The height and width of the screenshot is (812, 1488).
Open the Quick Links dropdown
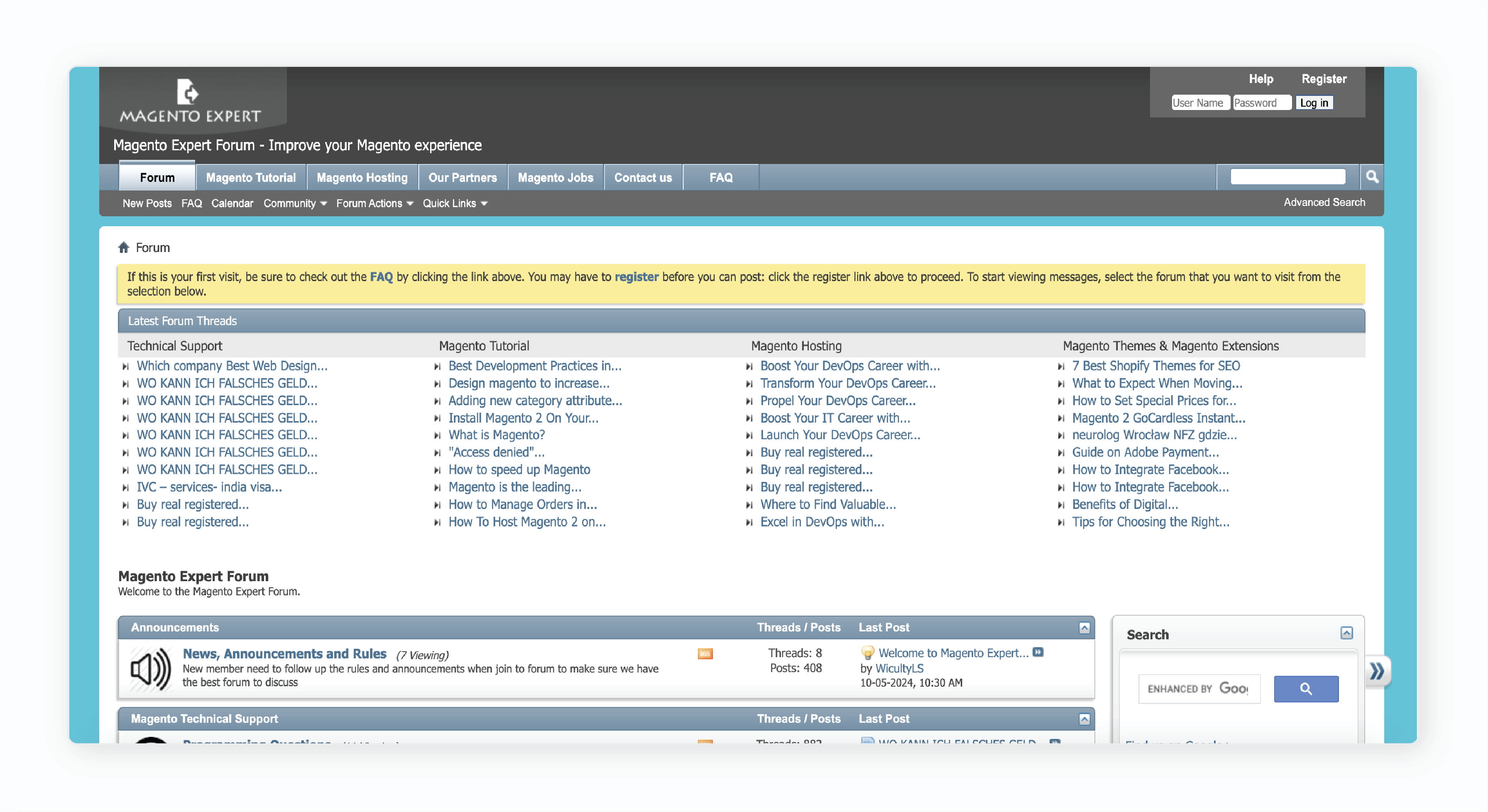point(455,203)
